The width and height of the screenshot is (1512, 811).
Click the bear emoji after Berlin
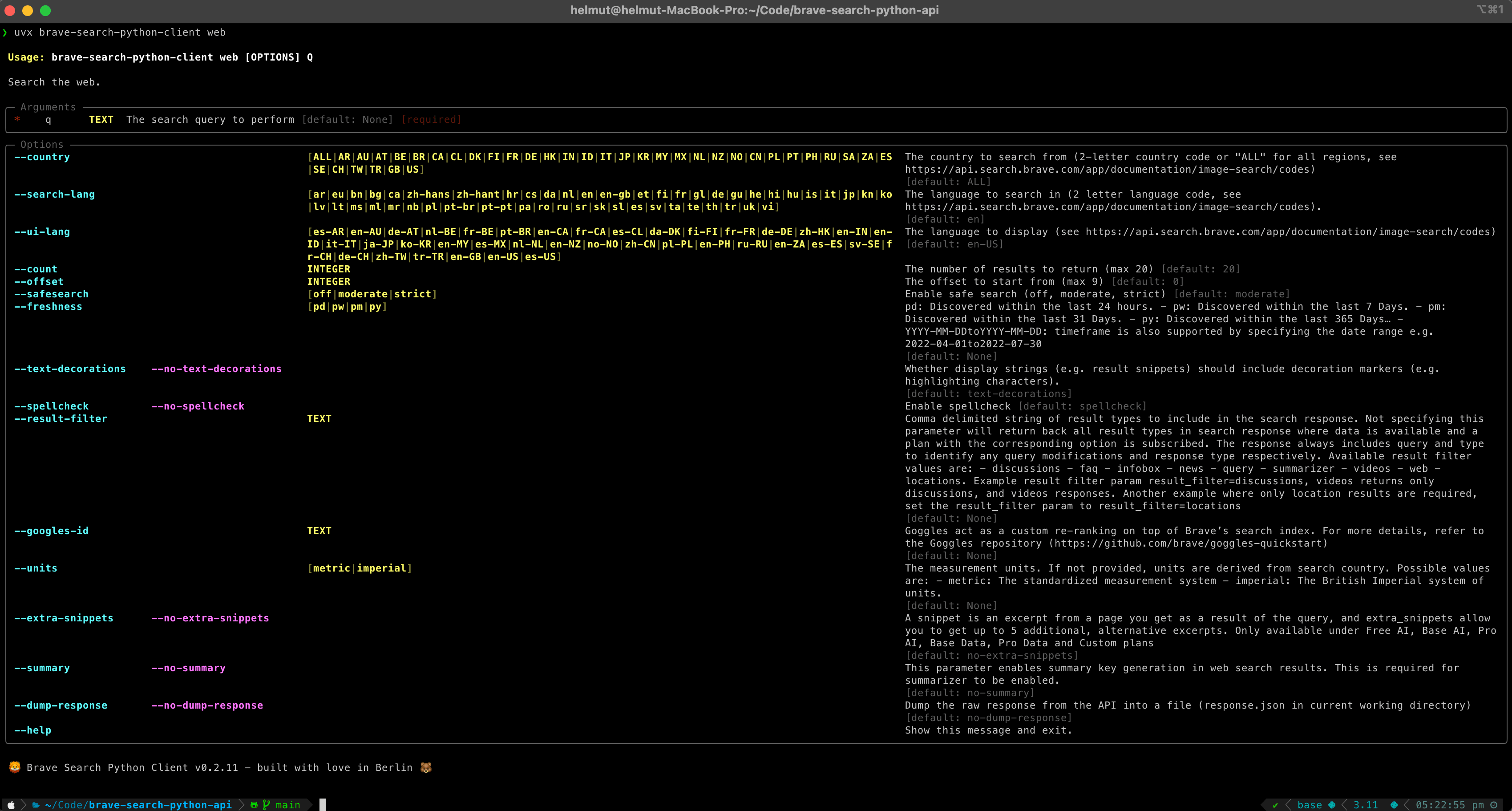pyautogui.click(x=426, y=767)
